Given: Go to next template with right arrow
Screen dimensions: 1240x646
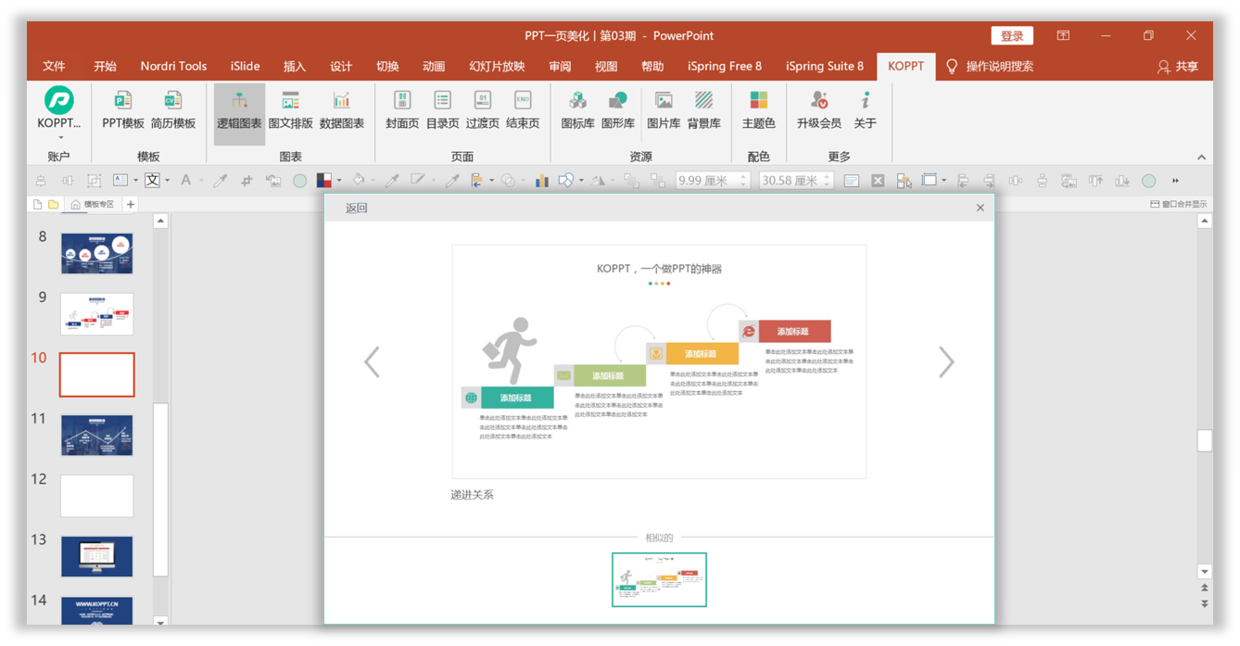Looking at the screenshot, I should (x=946, y=362).
